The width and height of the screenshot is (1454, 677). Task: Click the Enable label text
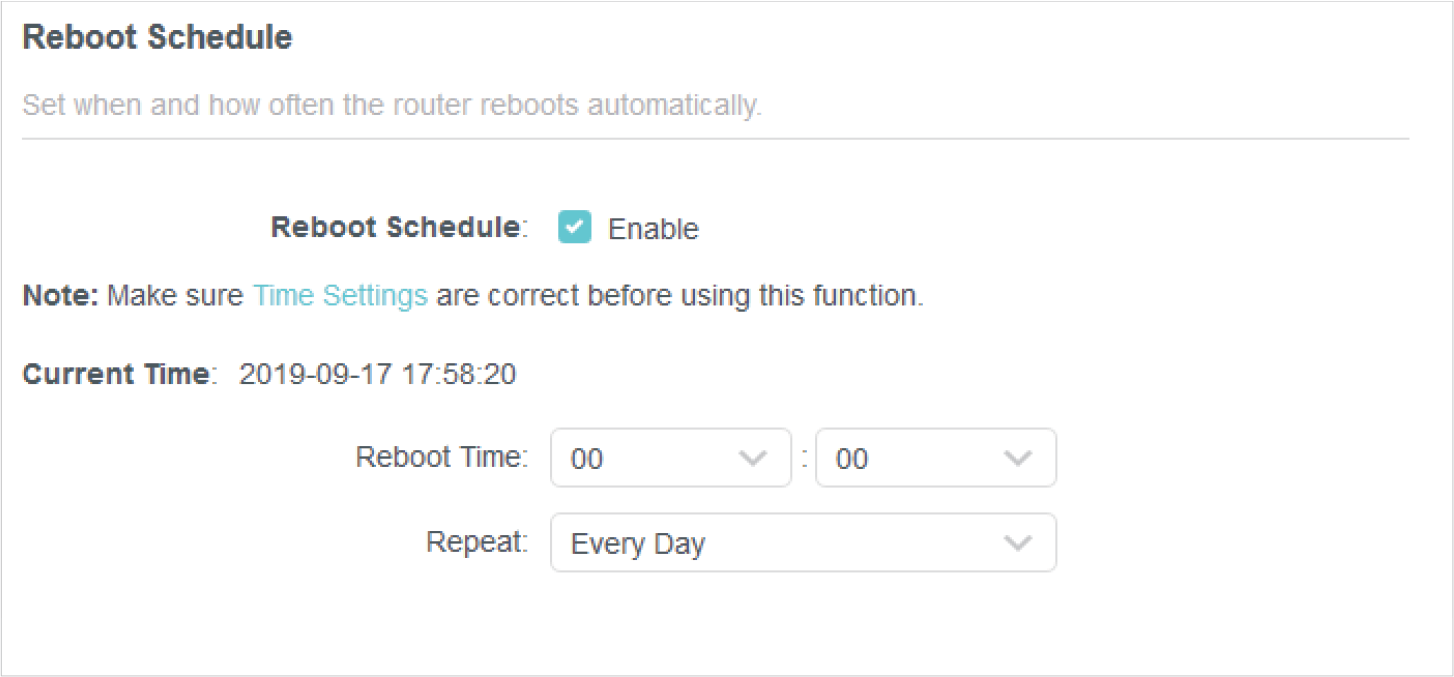(653, 229)
